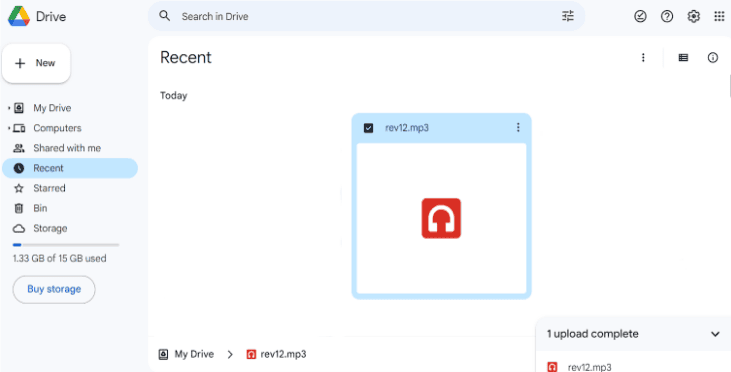Screen dimensions: 731x372
Task: Click the Search in Drive field
Action: (366, 16)
